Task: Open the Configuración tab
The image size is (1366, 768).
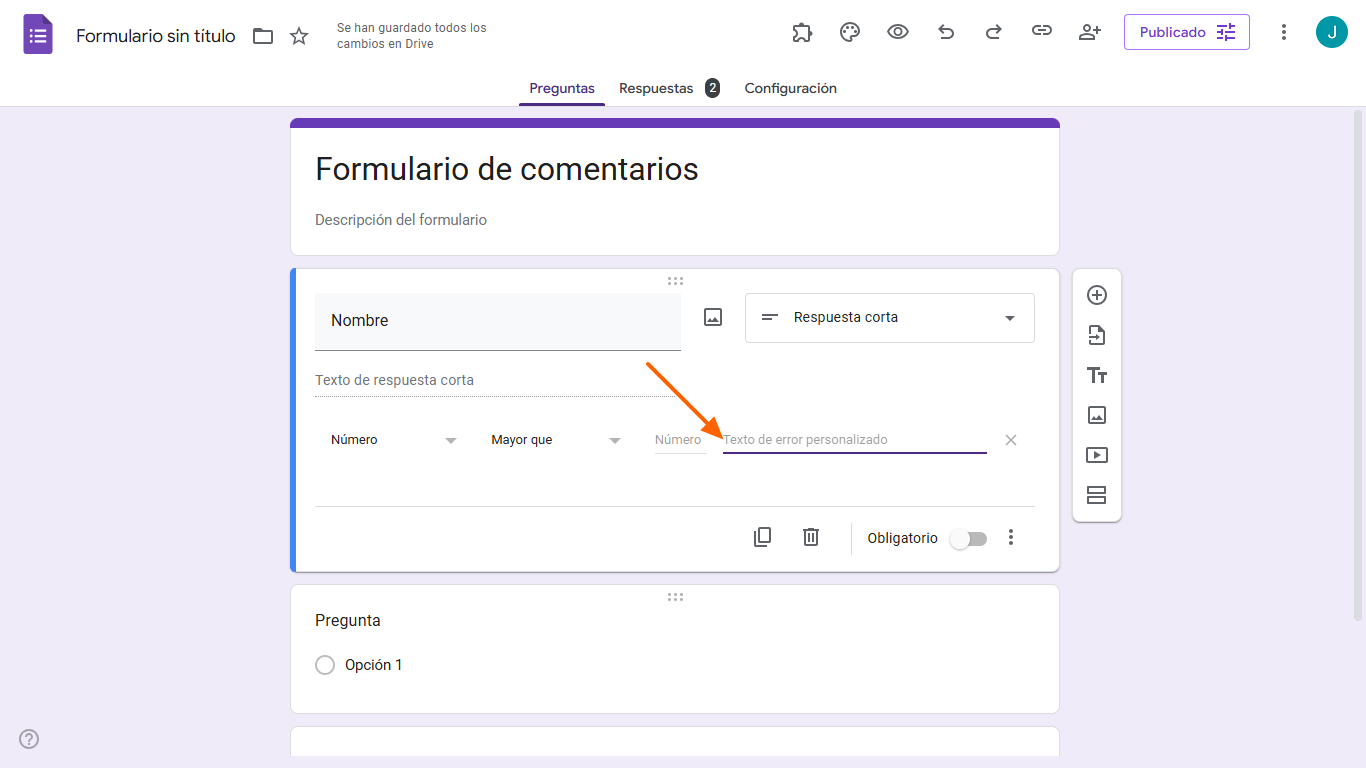Action: 790,88
